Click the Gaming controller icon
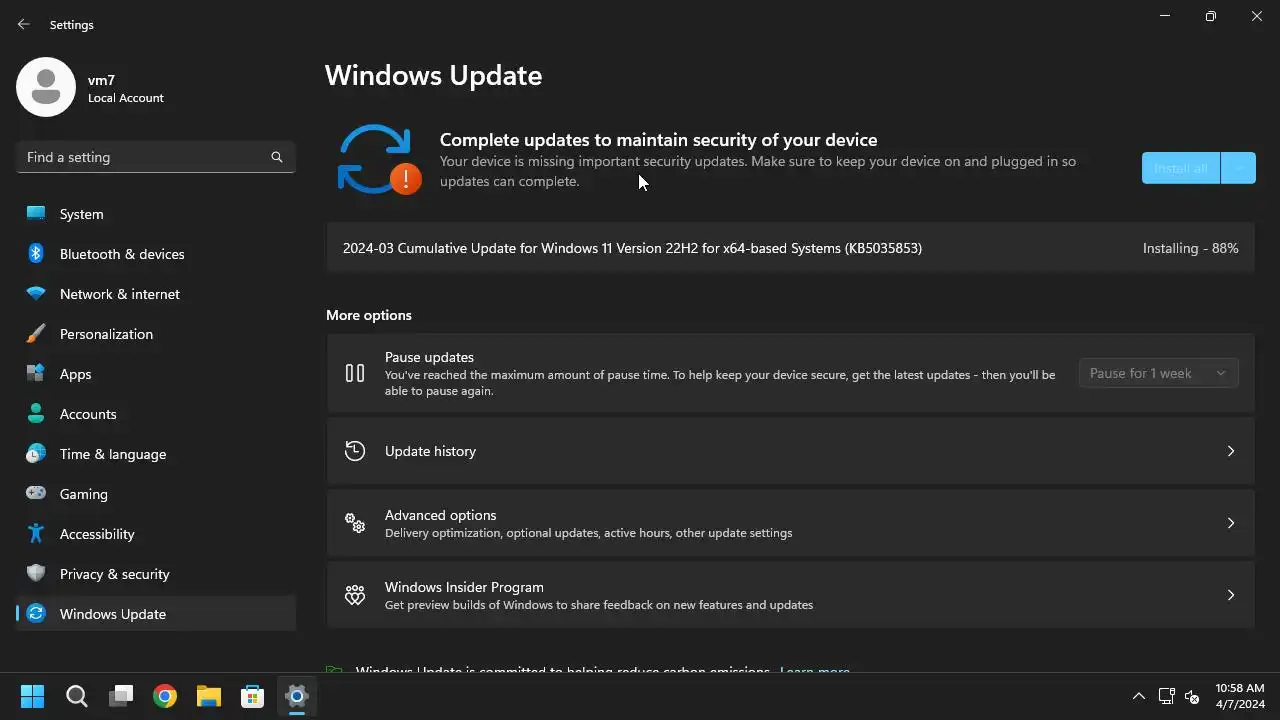 [x=36, y=493]
